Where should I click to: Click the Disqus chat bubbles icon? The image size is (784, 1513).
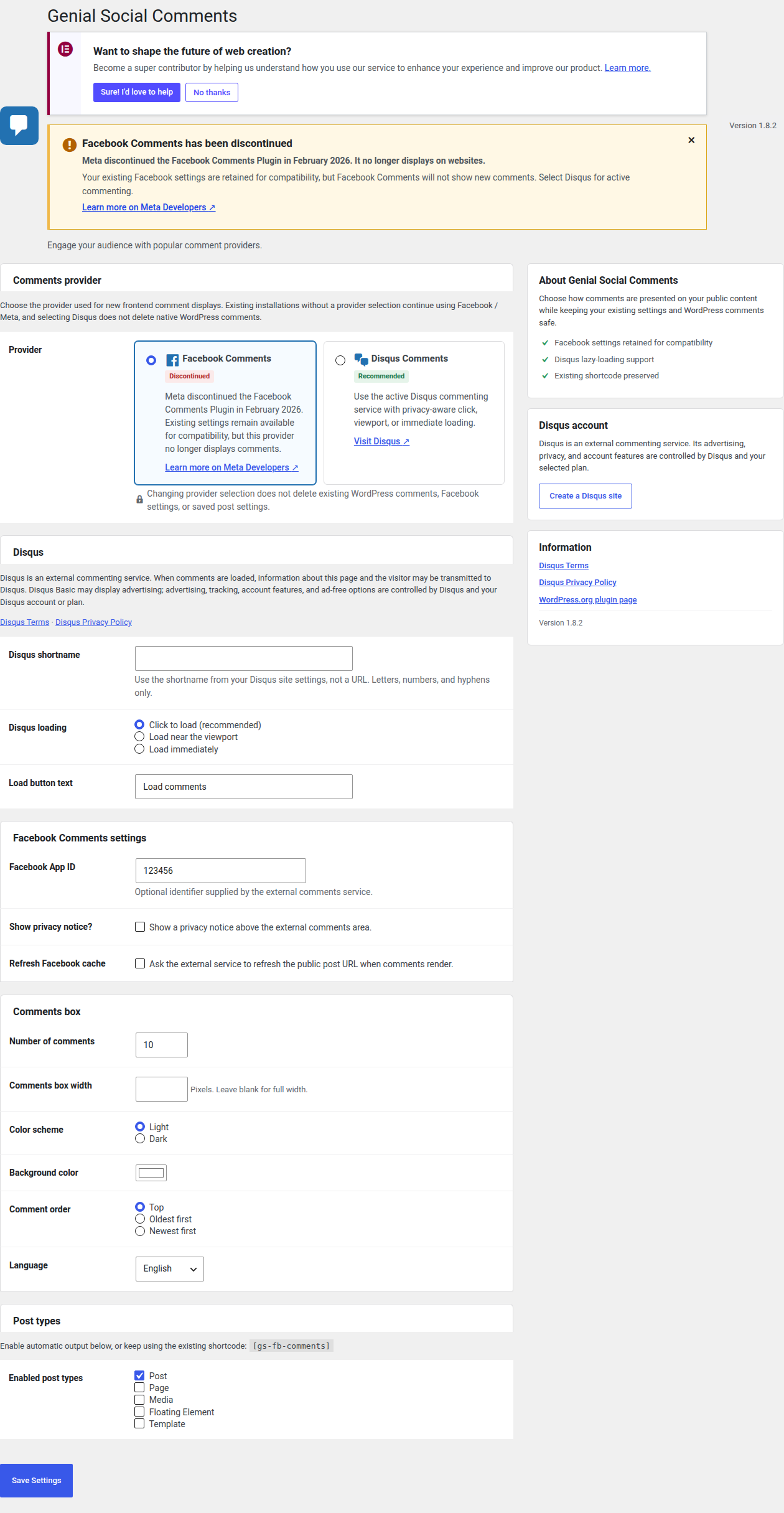tap(362, 359)
